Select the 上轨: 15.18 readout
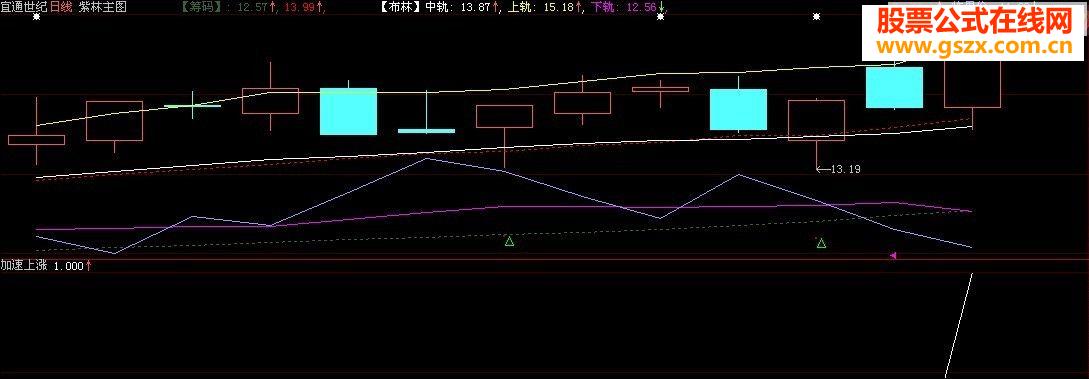 pyautogui.click(x=542, y=8)
